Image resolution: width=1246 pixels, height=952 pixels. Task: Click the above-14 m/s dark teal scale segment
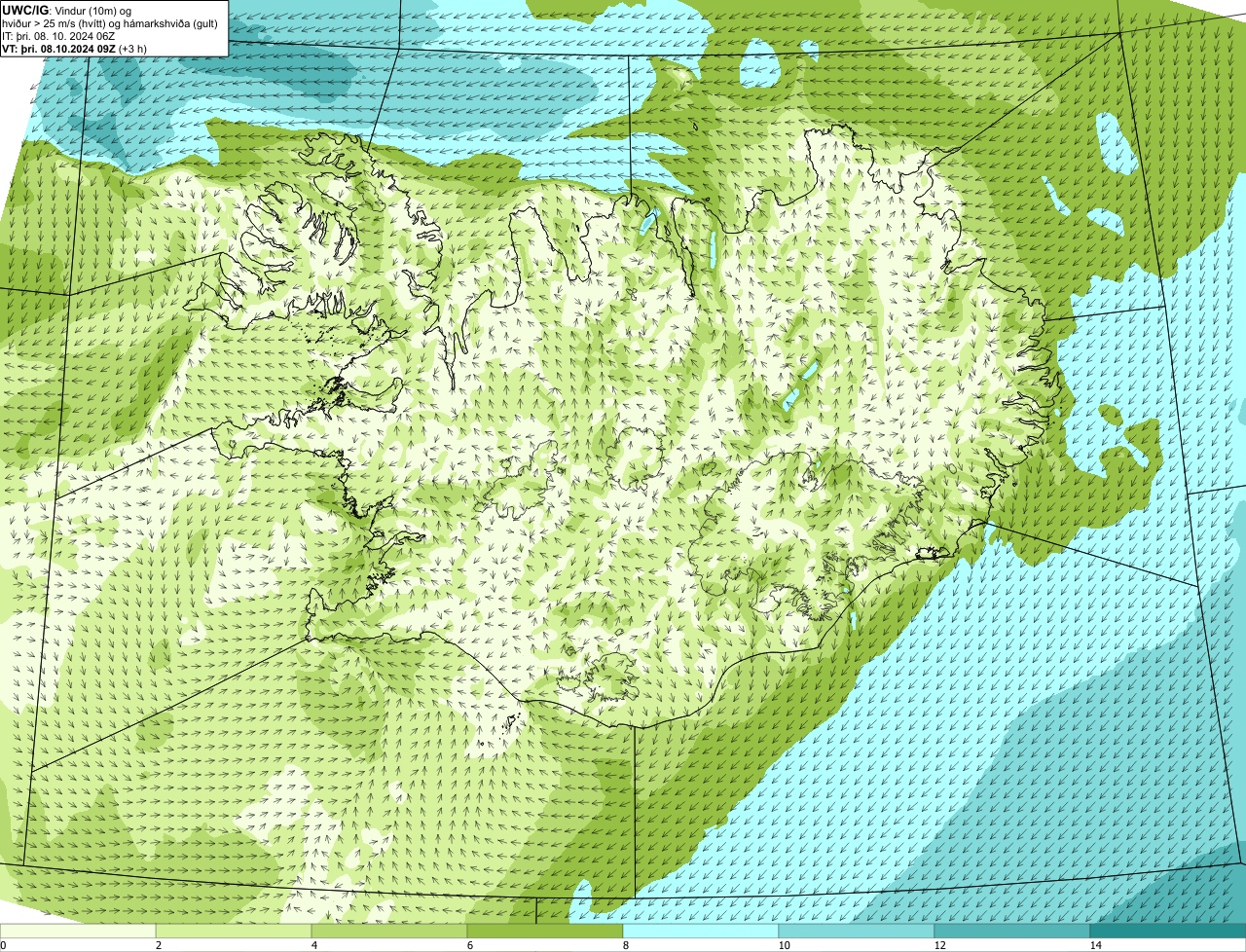click(x=1168, y=932)
